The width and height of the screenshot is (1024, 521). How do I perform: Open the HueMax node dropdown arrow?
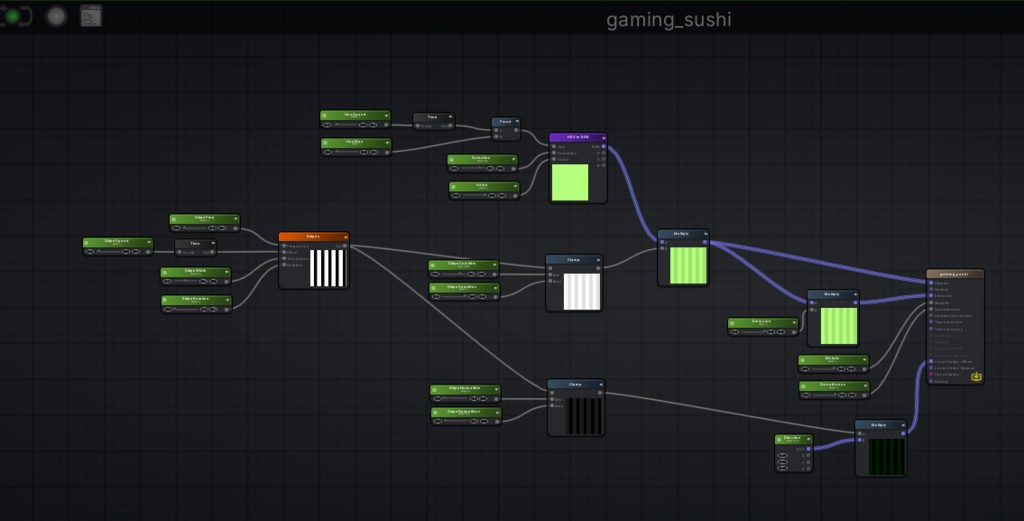pyautogui.click(x=387, y=143)
